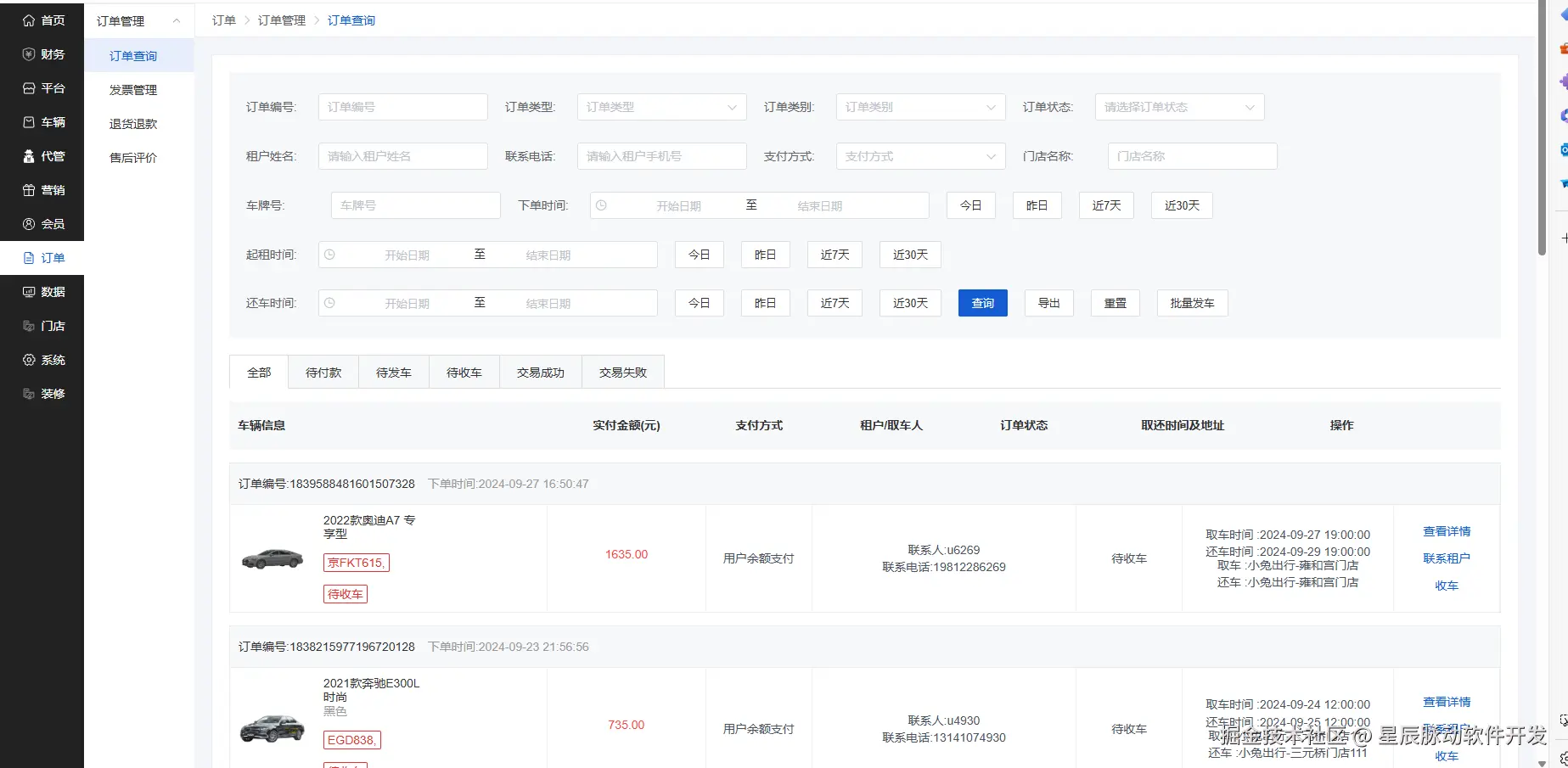The image size is (1568, 768).
Task: Click the 数据 data sidebar icon
Action: tap(29, 292)
